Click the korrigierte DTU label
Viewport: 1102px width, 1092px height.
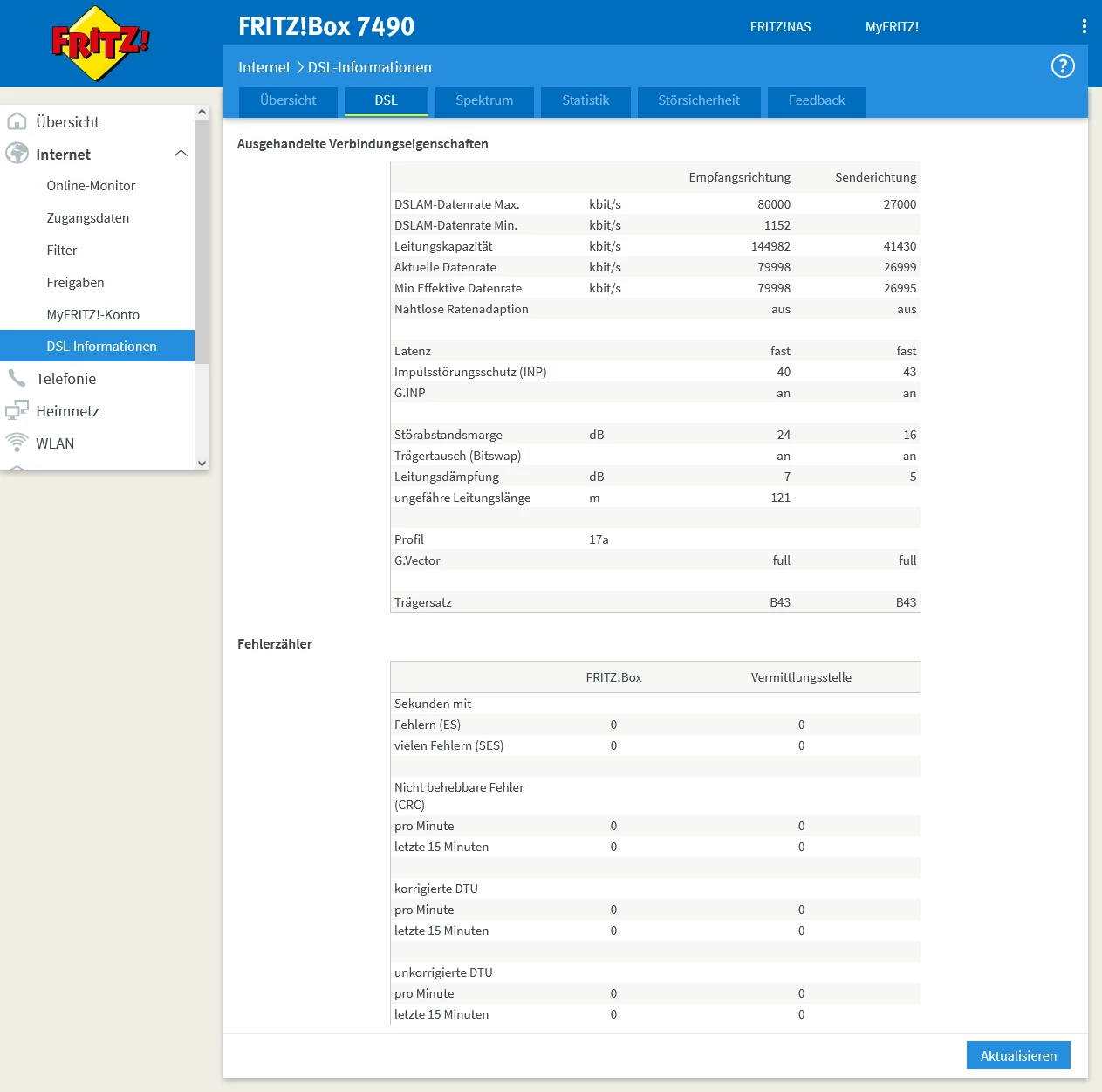[435, 889]
